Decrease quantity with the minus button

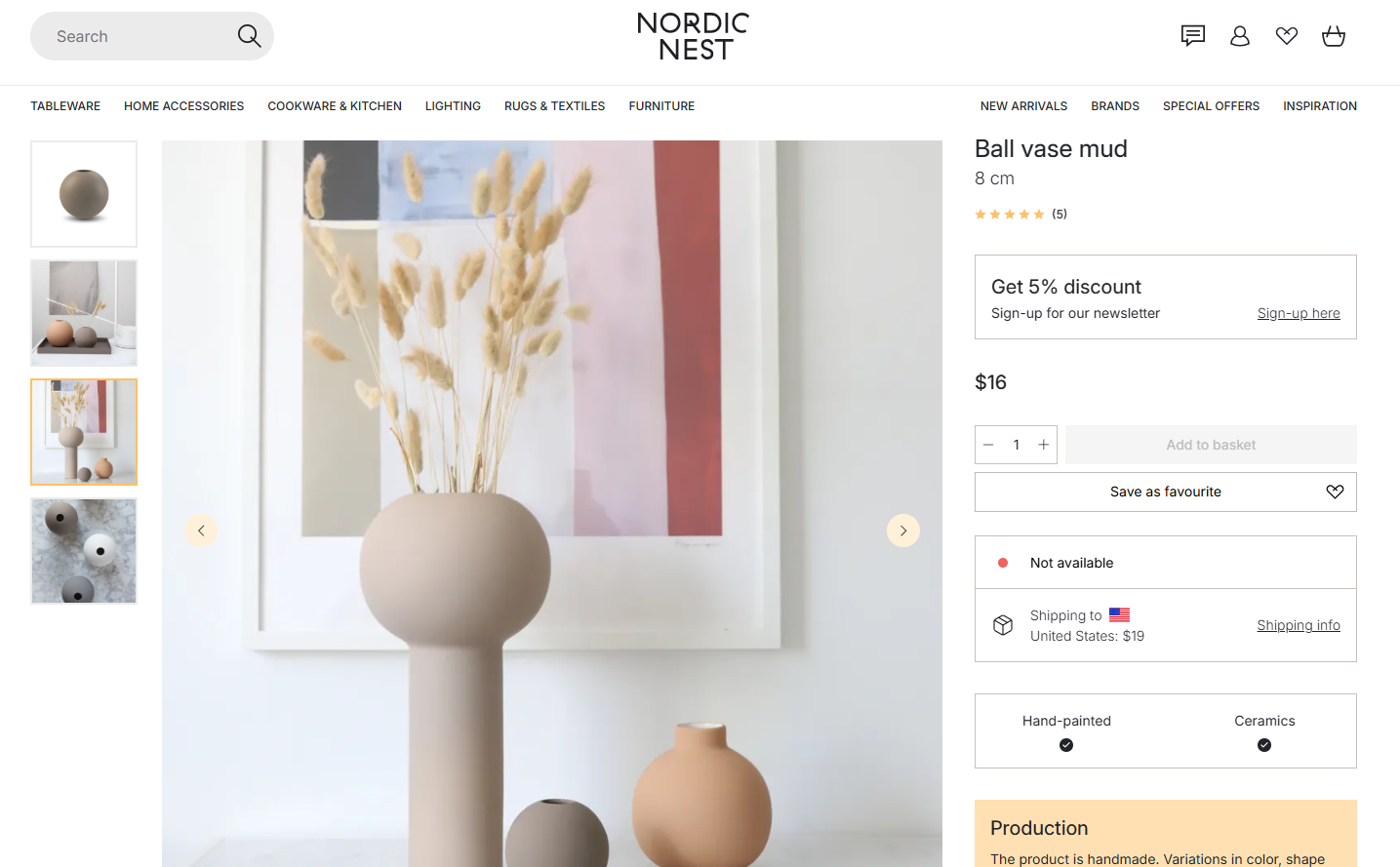point(988,445)
